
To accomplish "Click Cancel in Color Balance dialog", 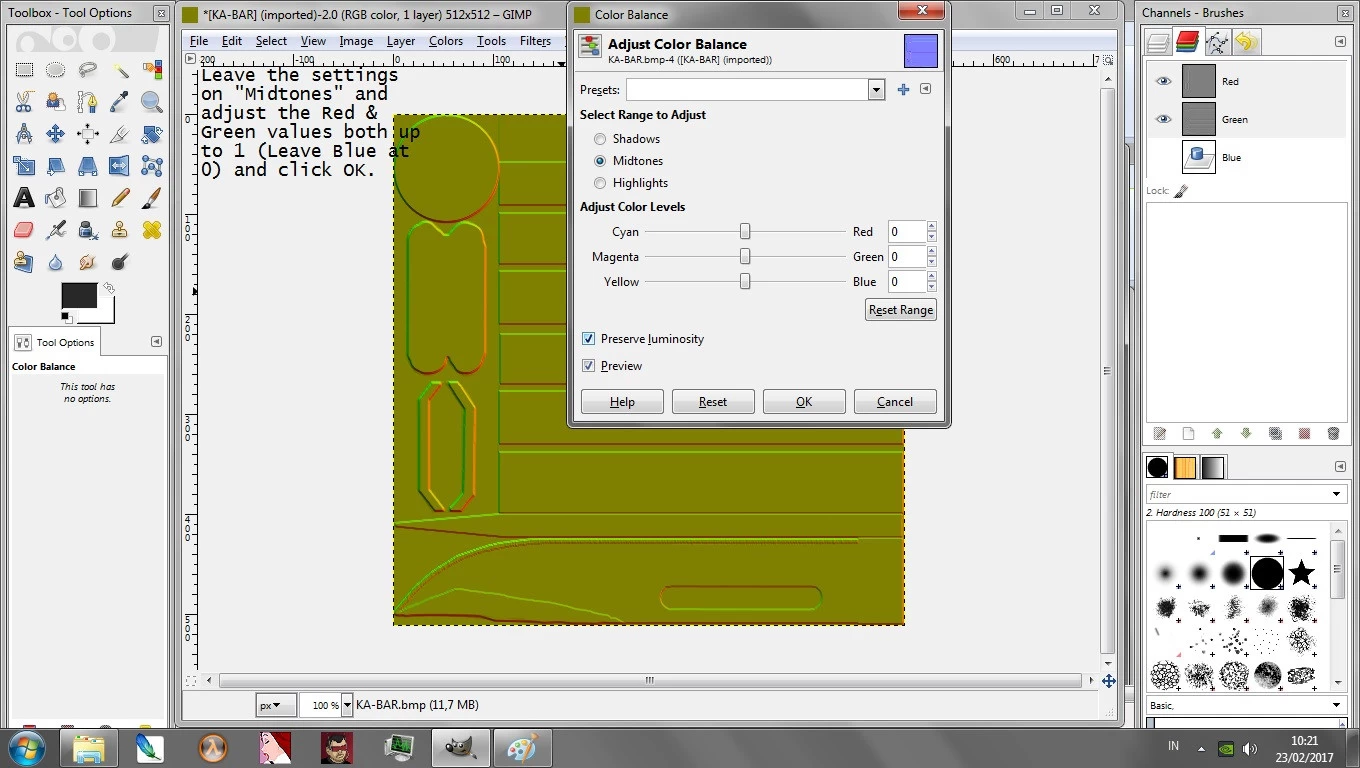I will click(x=895, y=402).
